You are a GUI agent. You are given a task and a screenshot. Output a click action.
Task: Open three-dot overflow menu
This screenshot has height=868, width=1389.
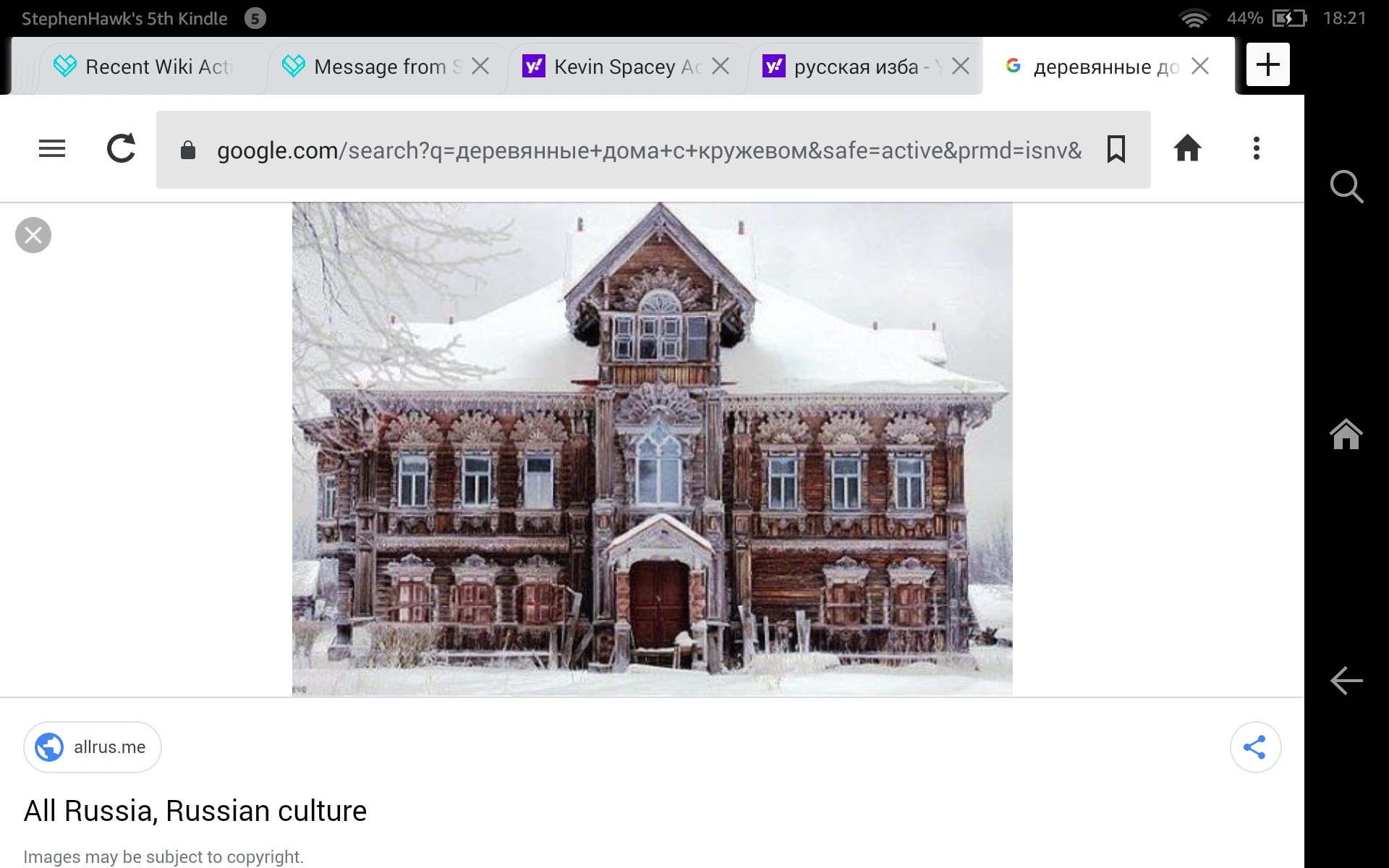pyautogui.click(x=1257, y=149)
